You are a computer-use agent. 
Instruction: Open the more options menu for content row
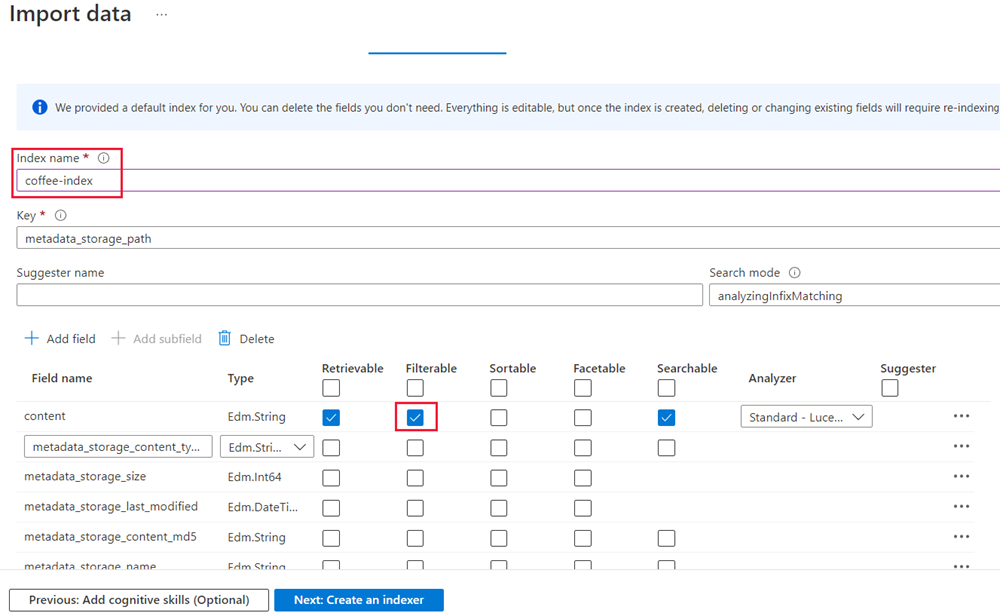point(961,416)
